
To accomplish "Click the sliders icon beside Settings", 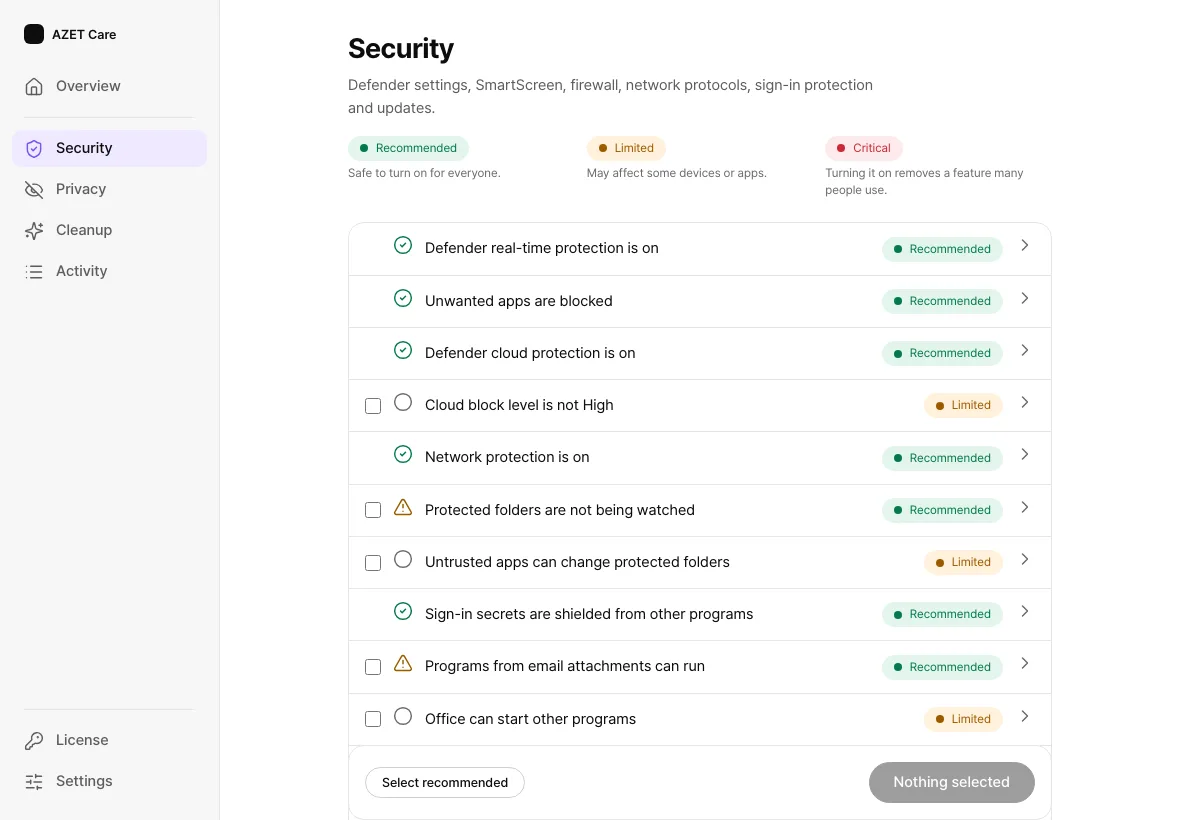I will [x=34, y=782].
